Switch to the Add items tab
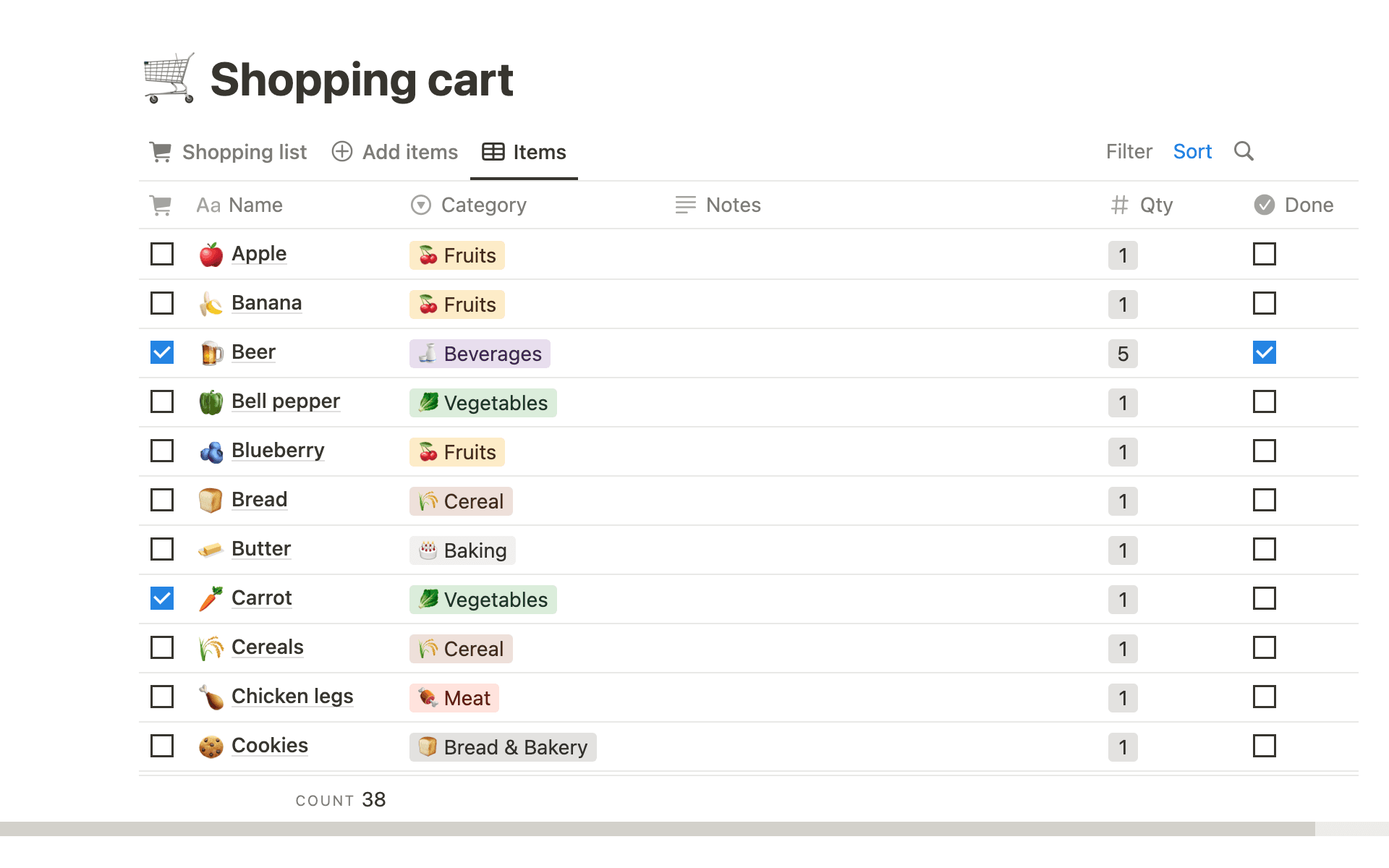 pos(409,152)
